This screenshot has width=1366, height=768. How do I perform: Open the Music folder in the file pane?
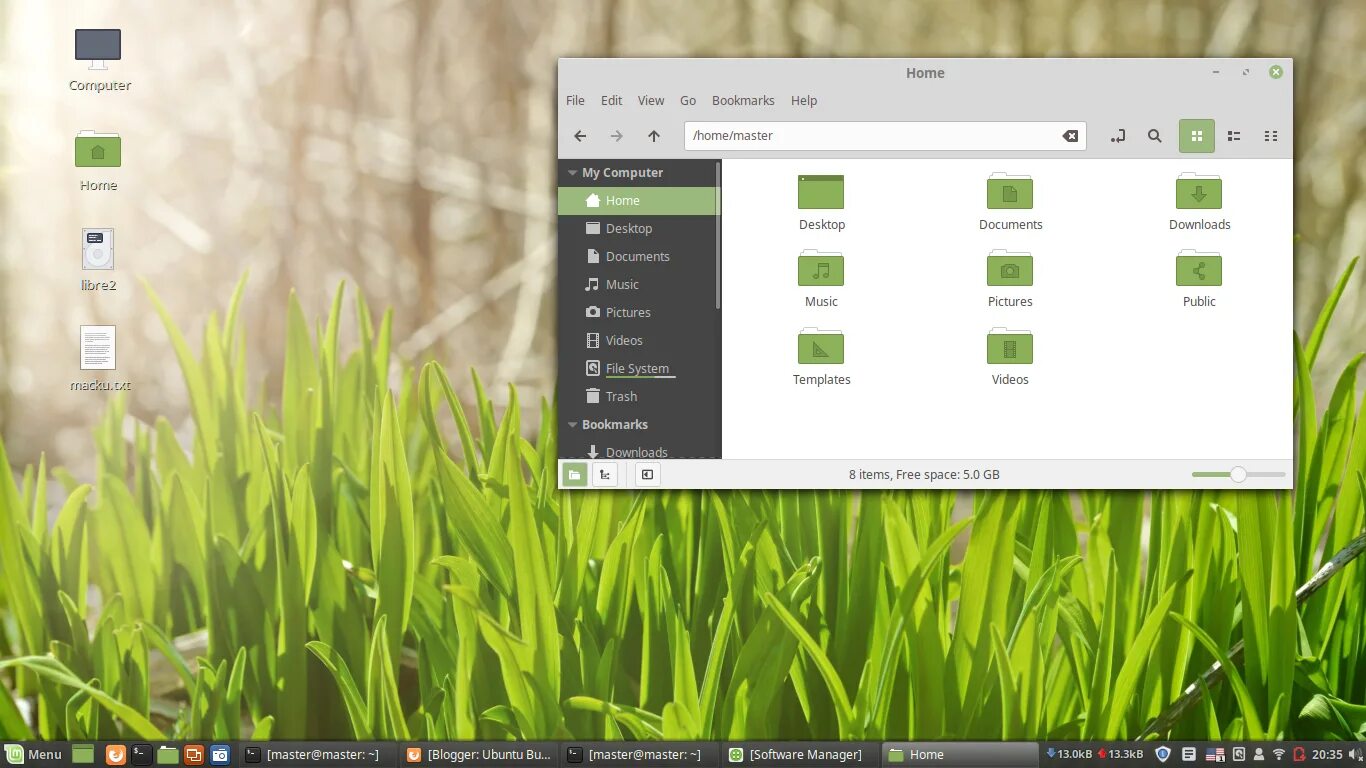coord(821,280)
